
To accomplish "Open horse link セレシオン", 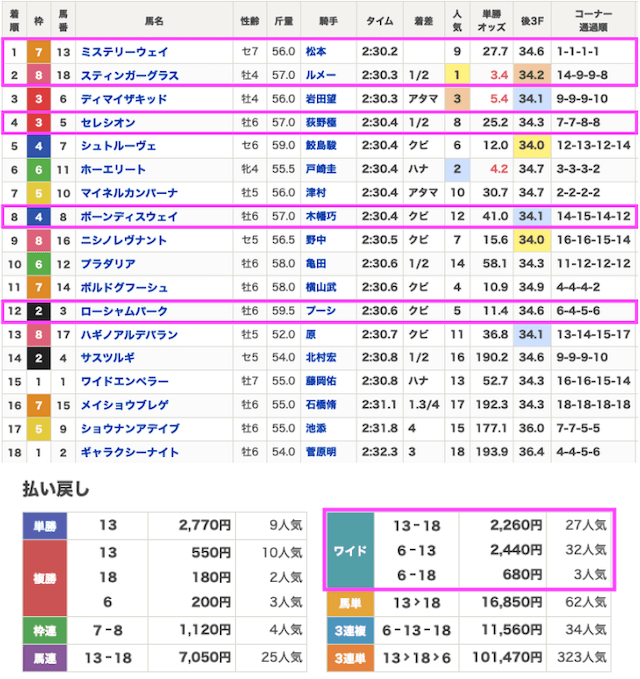I will point(108,123).
